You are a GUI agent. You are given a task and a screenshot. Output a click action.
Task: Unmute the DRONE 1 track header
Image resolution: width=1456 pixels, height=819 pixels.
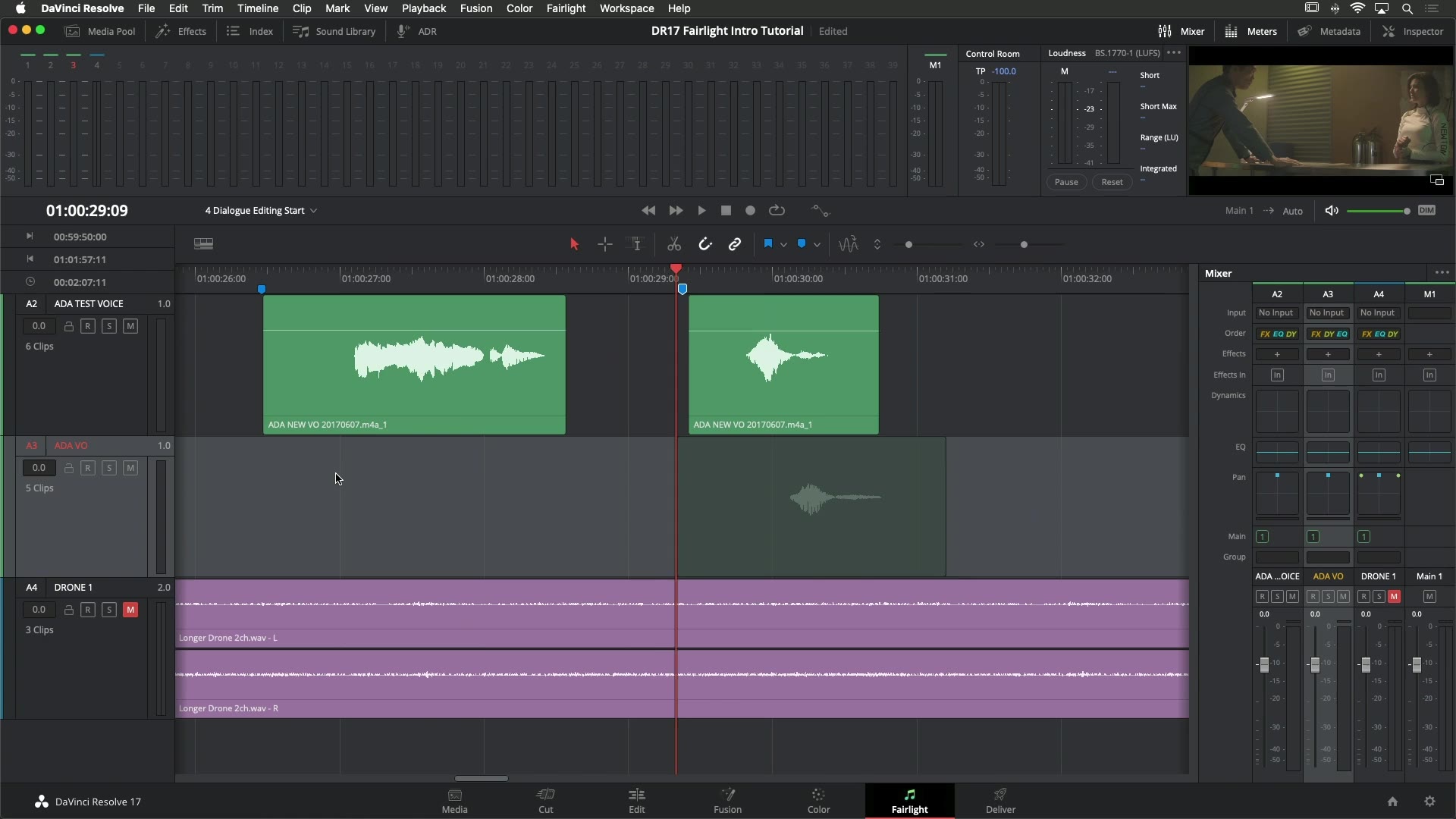pyautogui.click(x=130, y=610)
